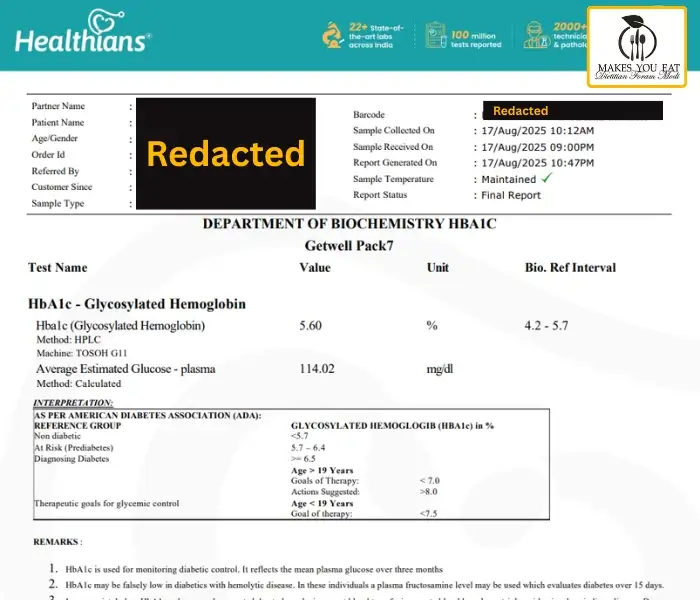700x600 pixels.
Task: Click the Makes You Eat logo
Action: click(x=642, y=52)
